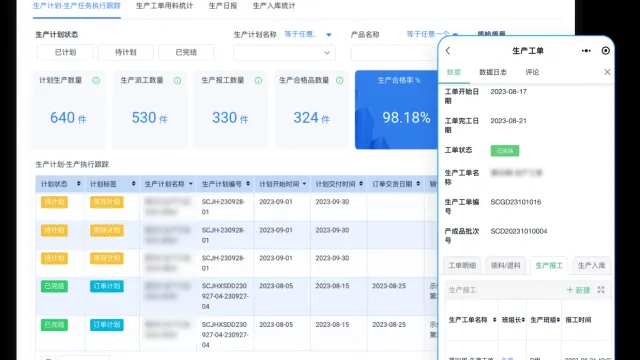The image size is (640, 360).
Task: Open the 生产入库 subtab
Action: (591, 266)
